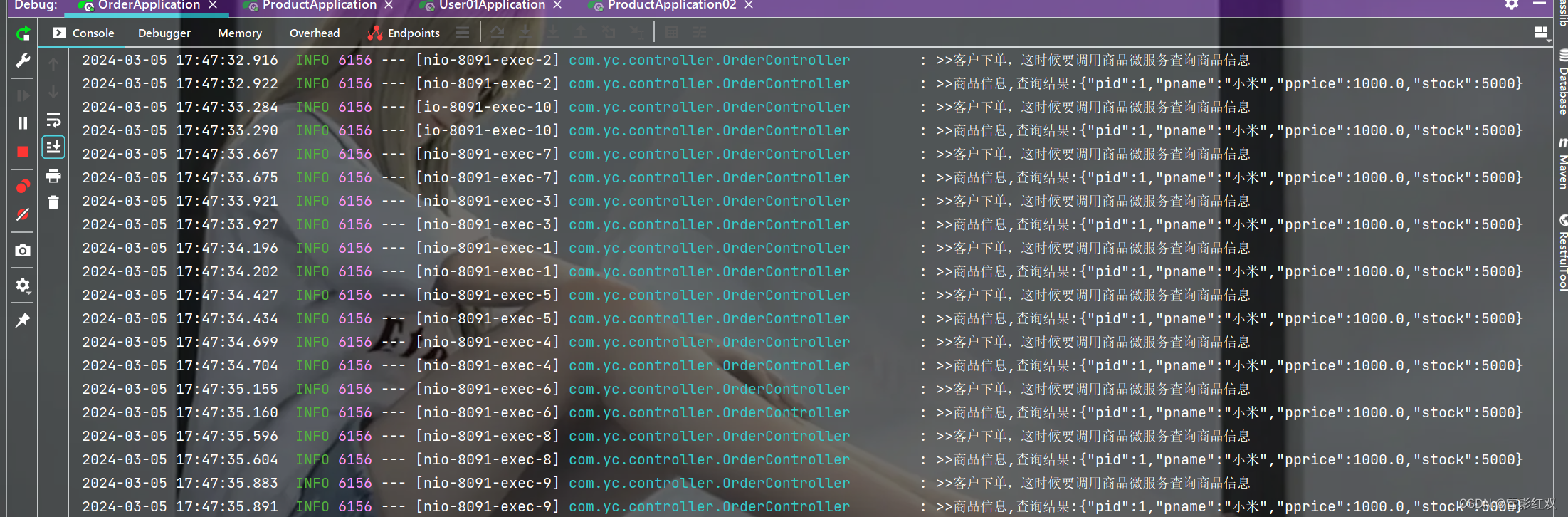Clear all console output with trash icon
This screenshot has width=1568, height=517.
[53, 203]
